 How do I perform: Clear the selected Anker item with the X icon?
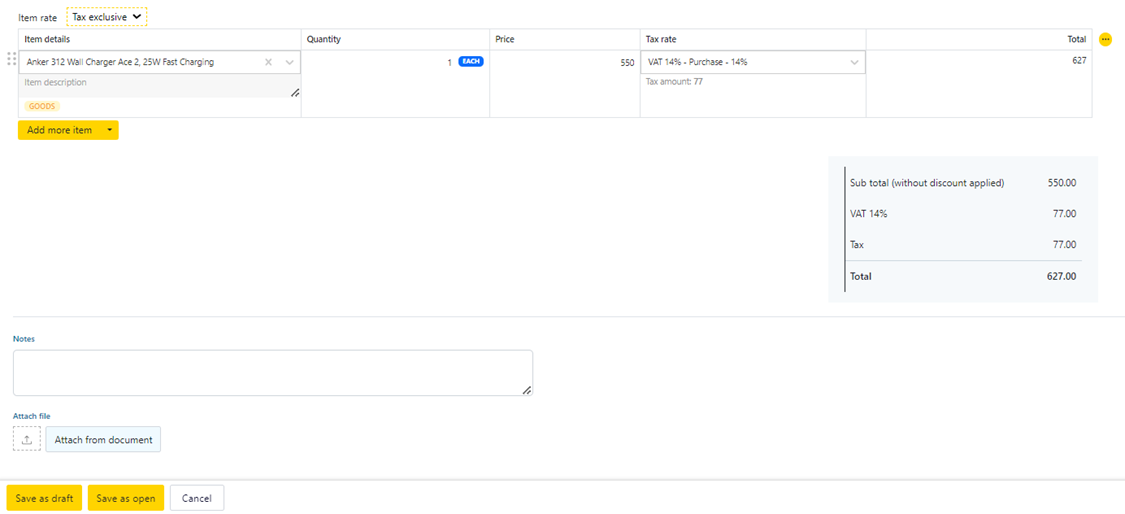pyautogui.click(x=268, y=62)
